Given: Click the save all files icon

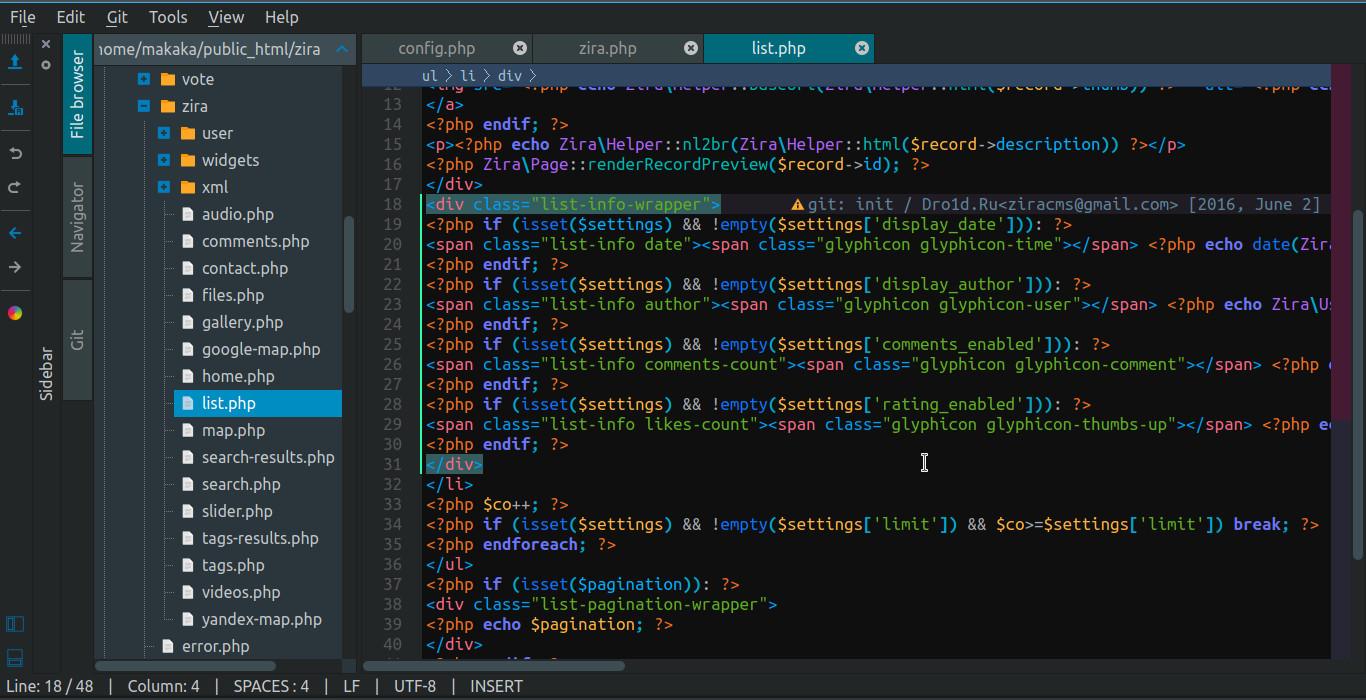Looking at the screenshot, I should click(x=15, y=107).
